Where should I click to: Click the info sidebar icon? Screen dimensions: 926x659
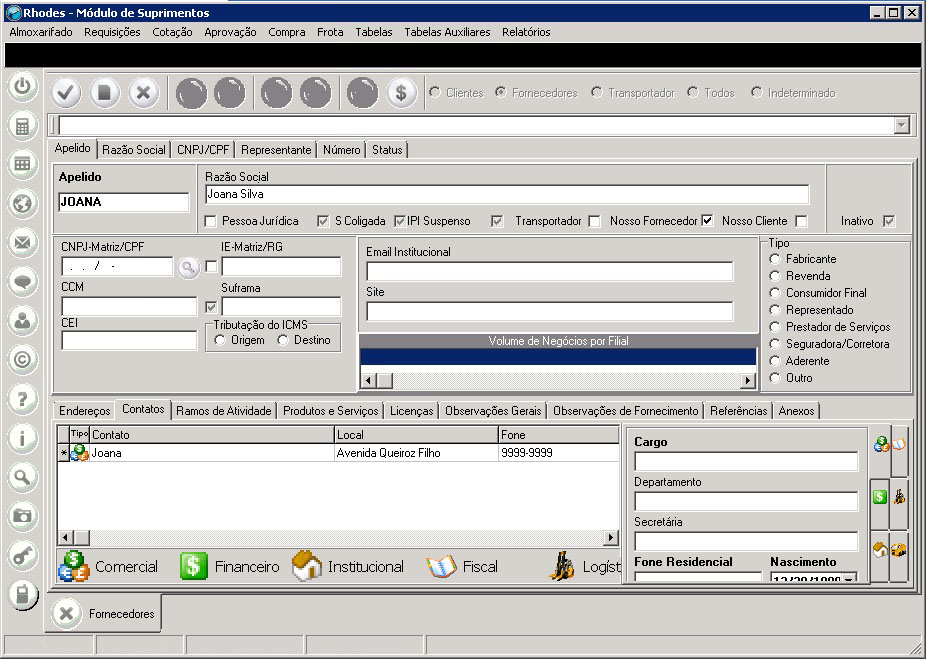coord(22,438)
